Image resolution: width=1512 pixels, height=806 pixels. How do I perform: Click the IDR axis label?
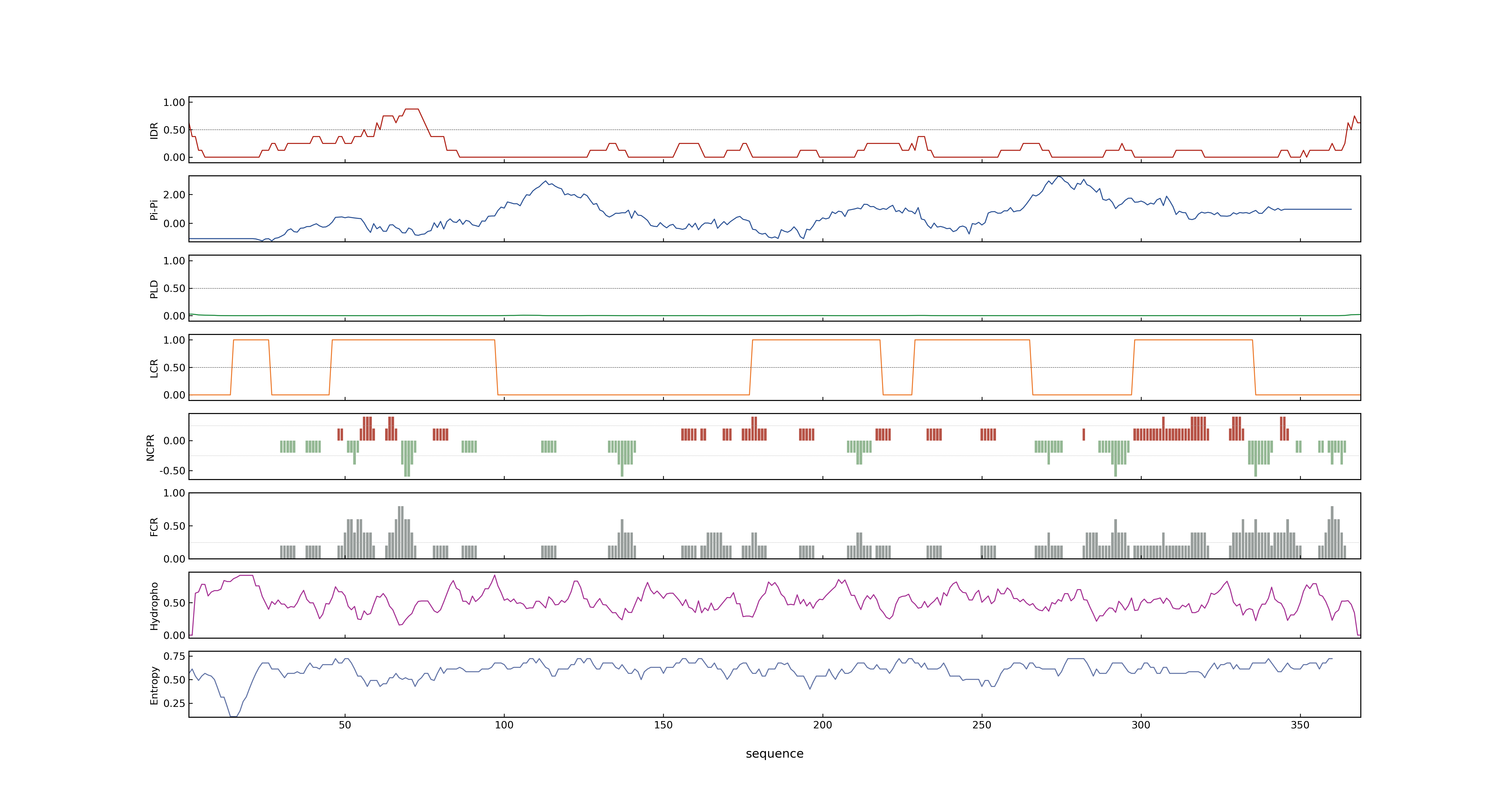tap(154, 130)
